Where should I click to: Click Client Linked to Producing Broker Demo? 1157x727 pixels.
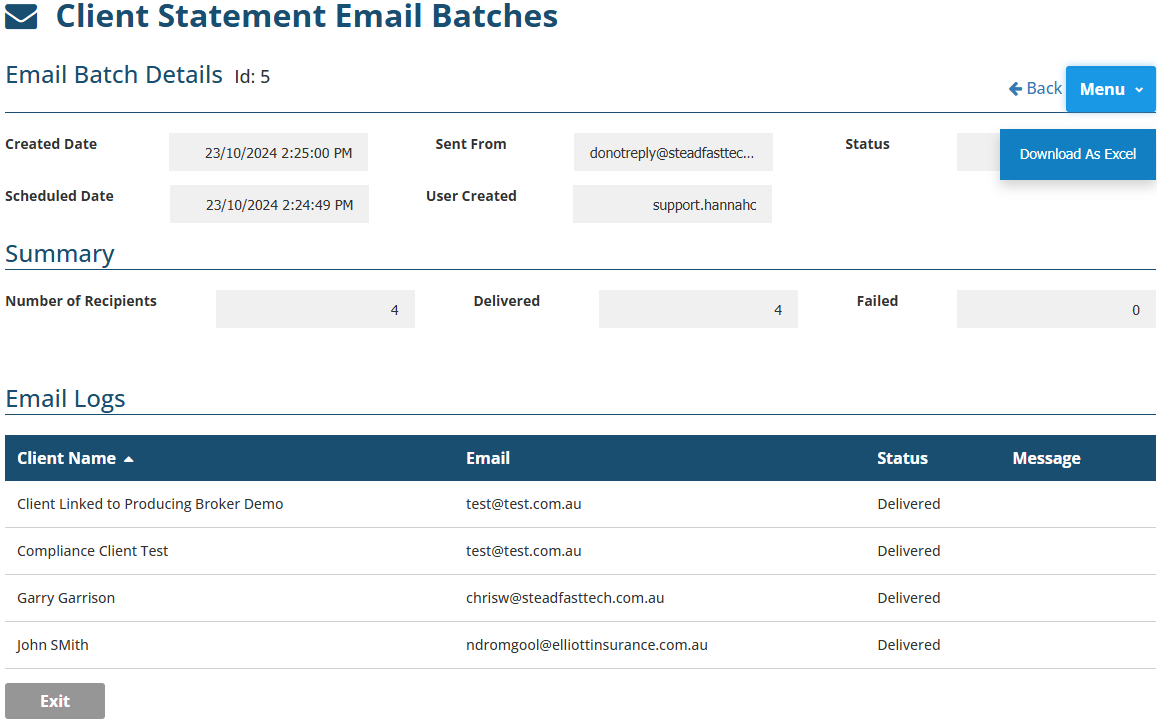point(150,504)
